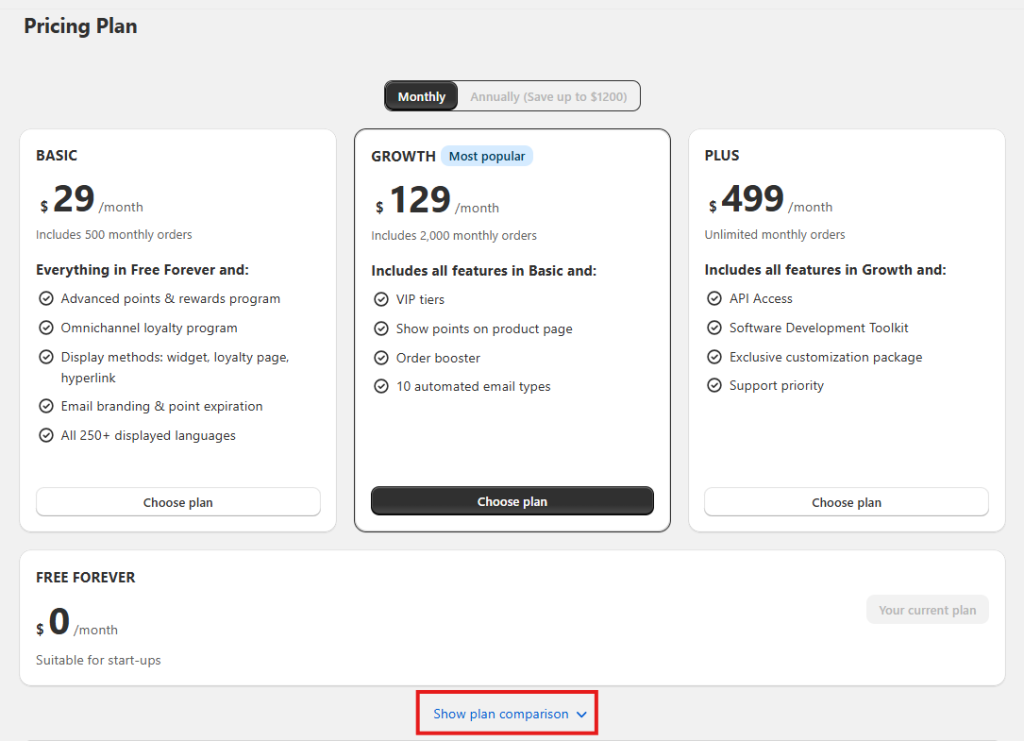
Task: Expand Show plan comparison chevron
Action: [582, 715]
